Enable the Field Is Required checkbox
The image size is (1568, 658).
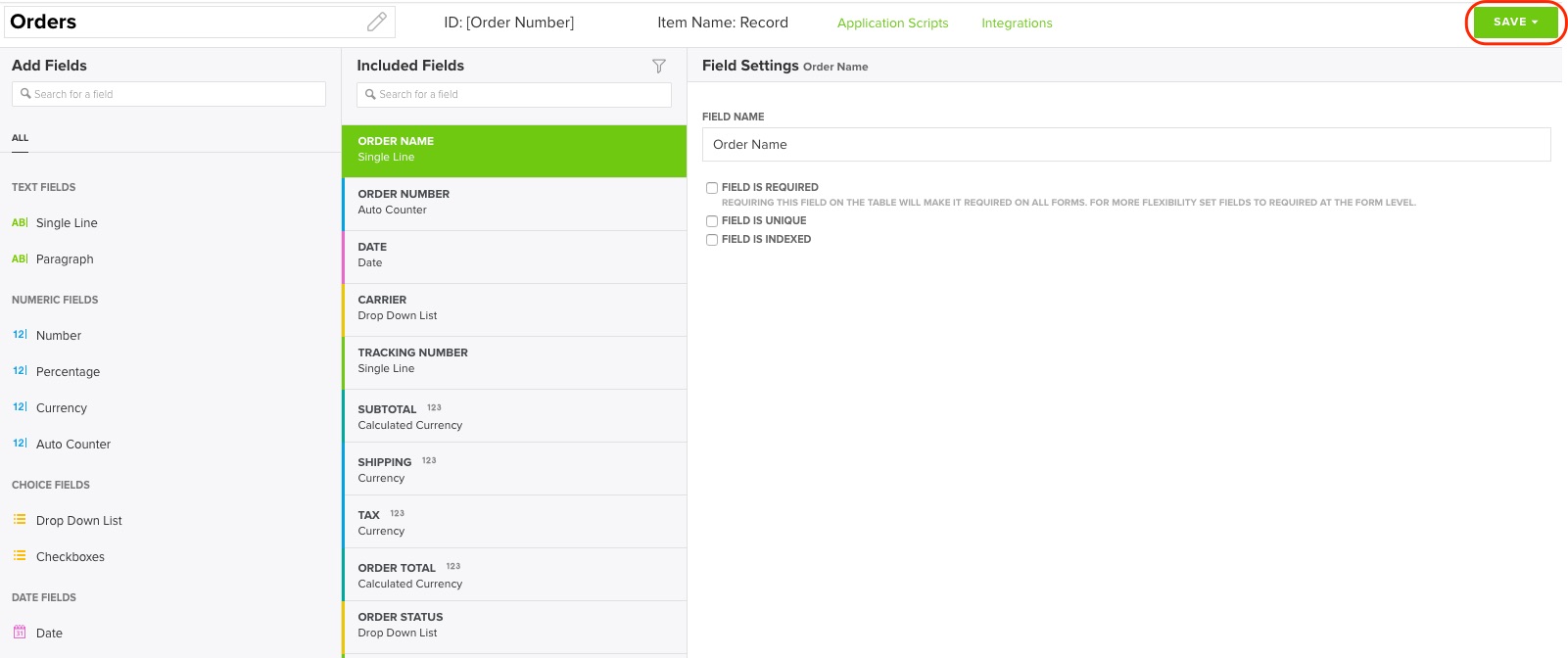(712, 187)
